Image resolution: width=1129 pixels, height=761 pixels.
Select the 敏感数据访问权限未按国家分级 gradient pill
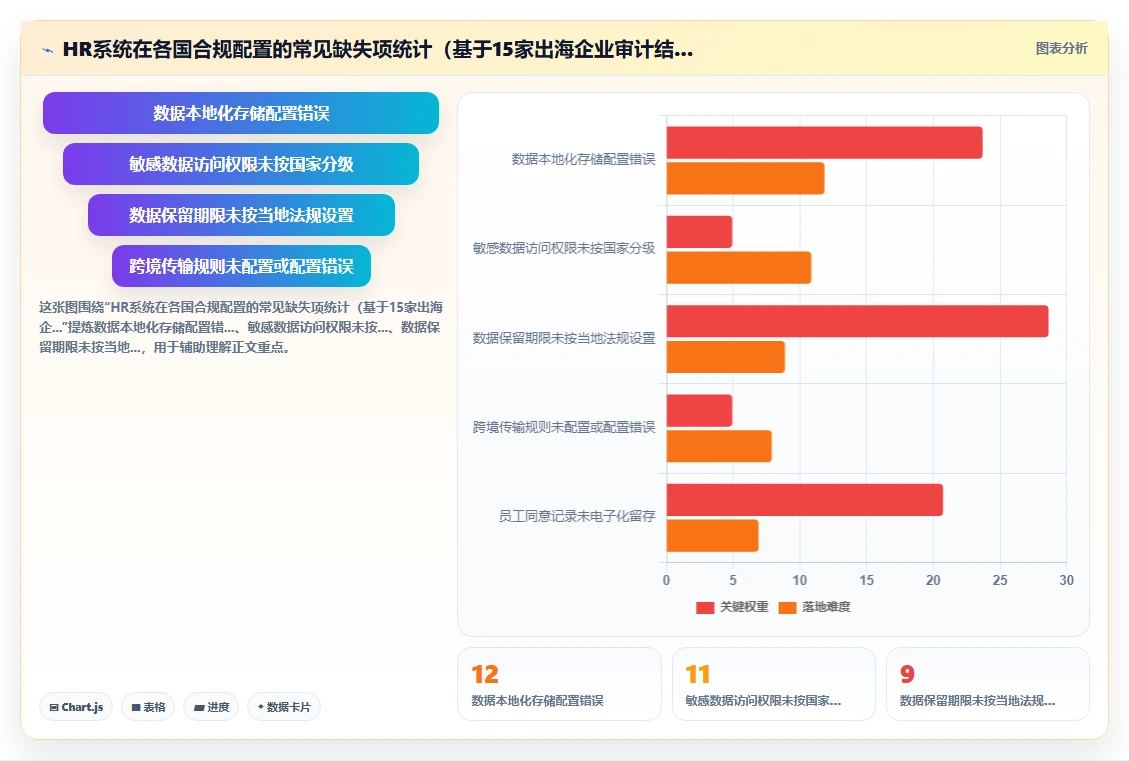coord(240,164)
